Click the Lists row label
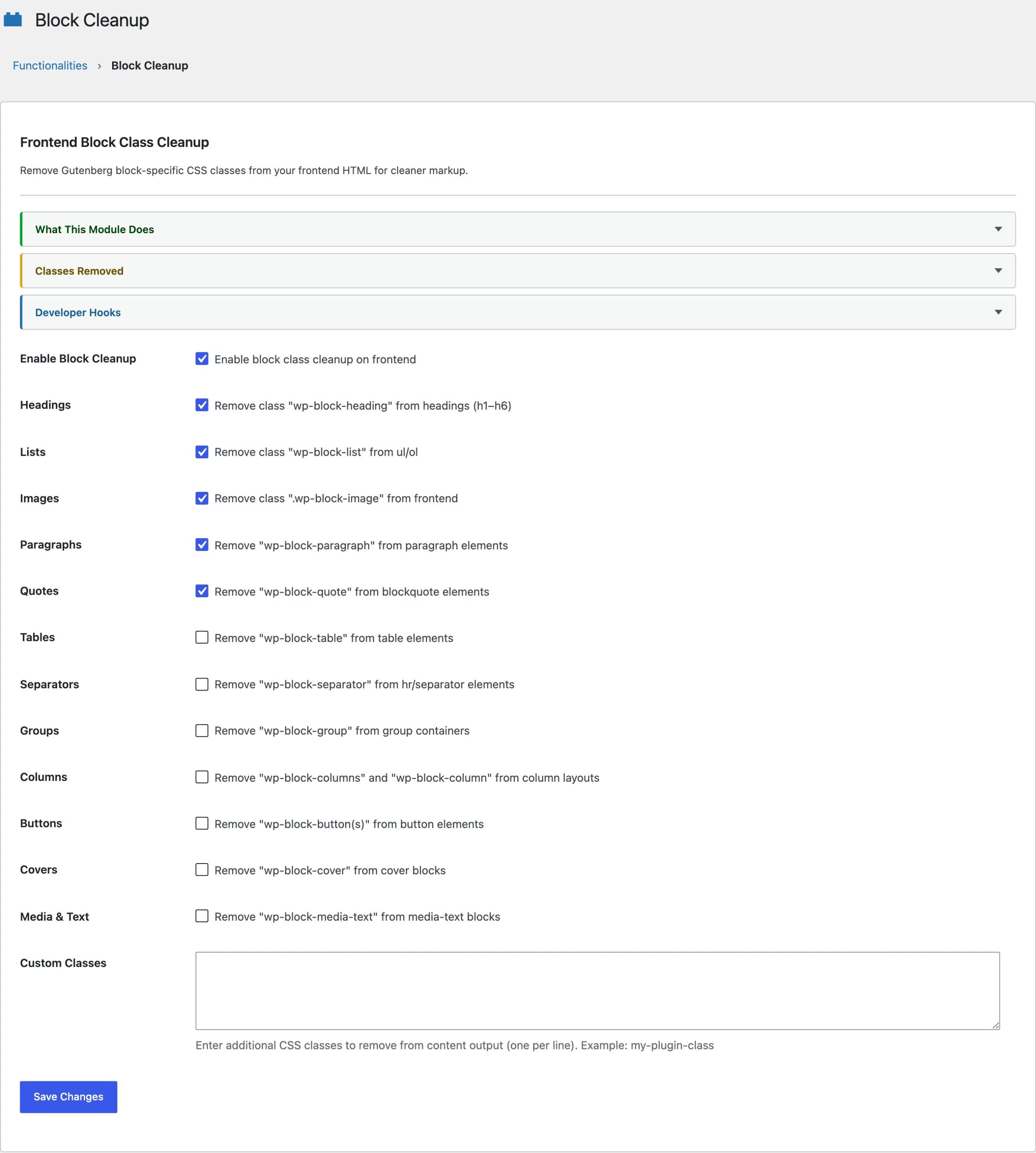Viewport: 1036px width, 1153px height. pos(33,452)
